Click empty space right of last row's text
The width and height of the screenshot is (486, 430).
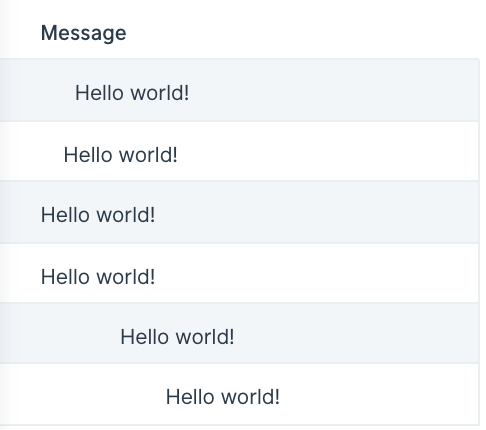click(x=379, y=394)
